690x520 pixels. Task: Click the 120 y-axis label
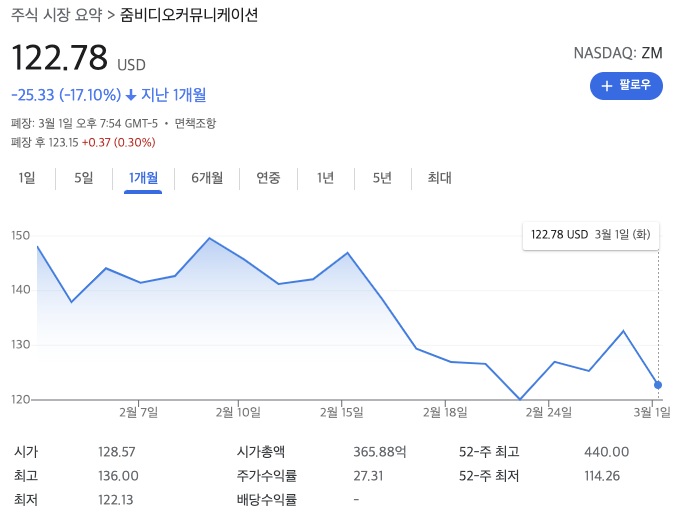click(21, 399)
